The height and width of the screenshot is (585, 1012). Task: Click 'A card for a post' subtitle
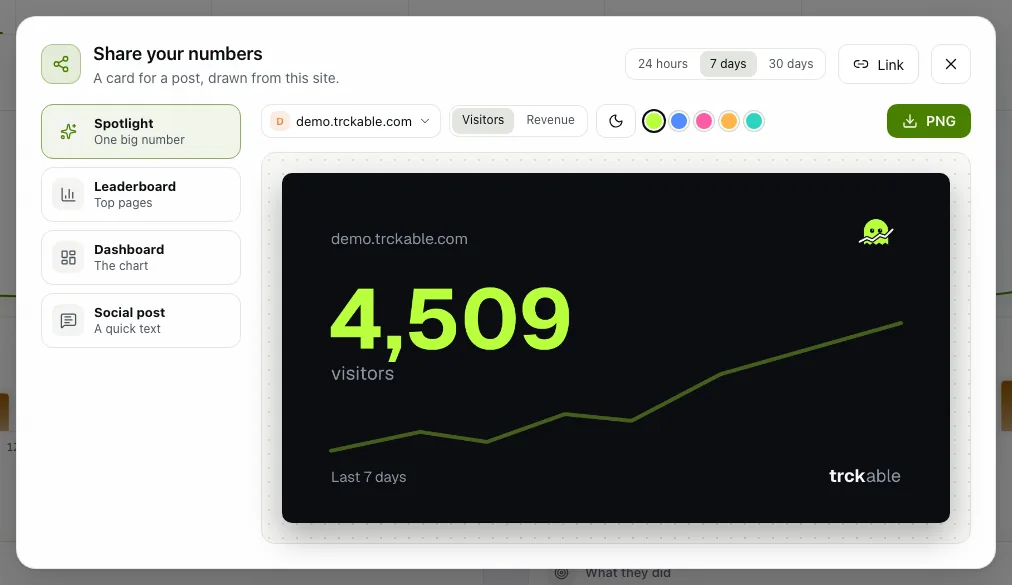[x=216, y=78]
